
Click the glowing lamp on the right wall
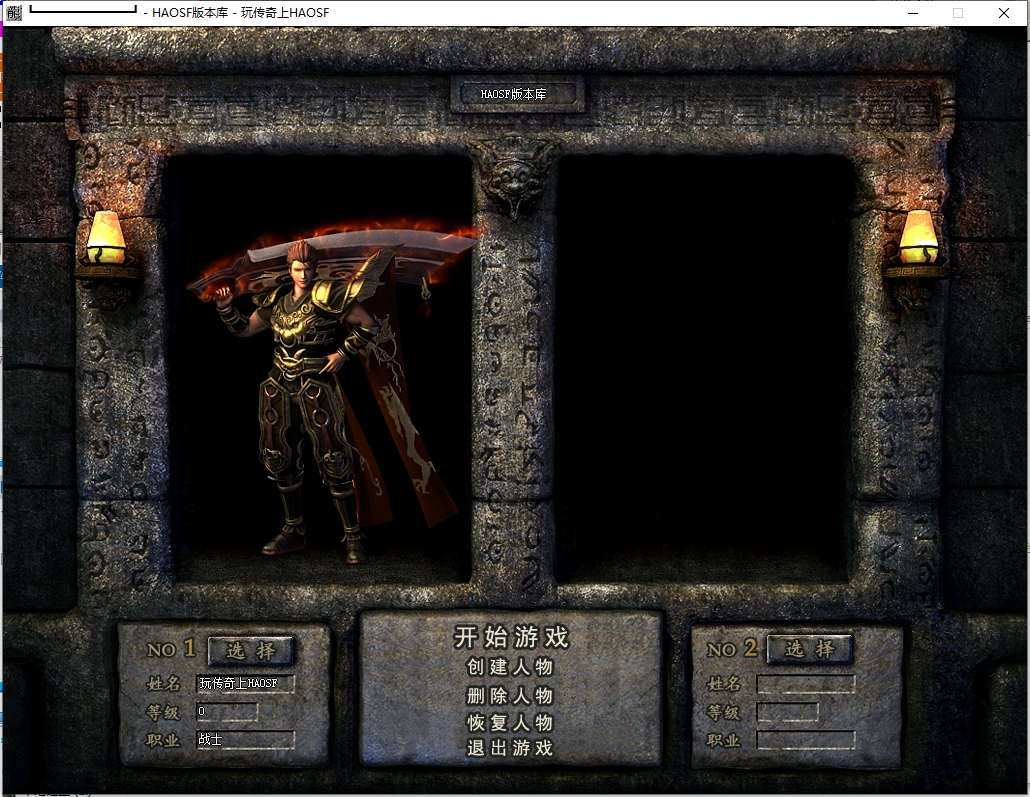click(917, 240)
